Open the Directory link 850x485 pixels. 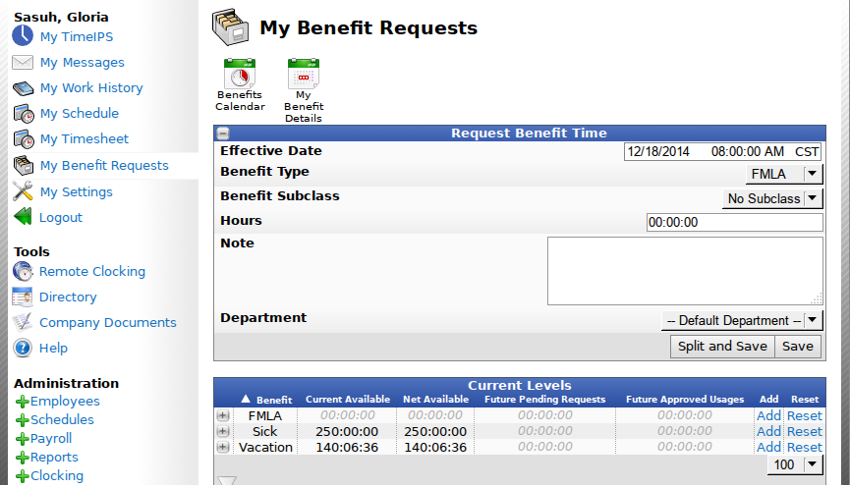point(68,297)
